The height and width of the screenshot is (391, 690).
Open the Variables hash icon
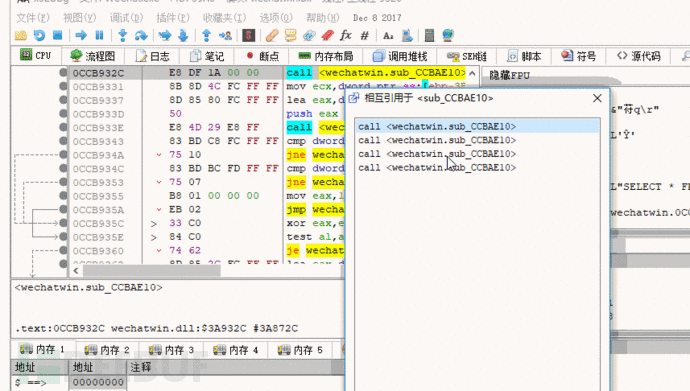point(365,35)
